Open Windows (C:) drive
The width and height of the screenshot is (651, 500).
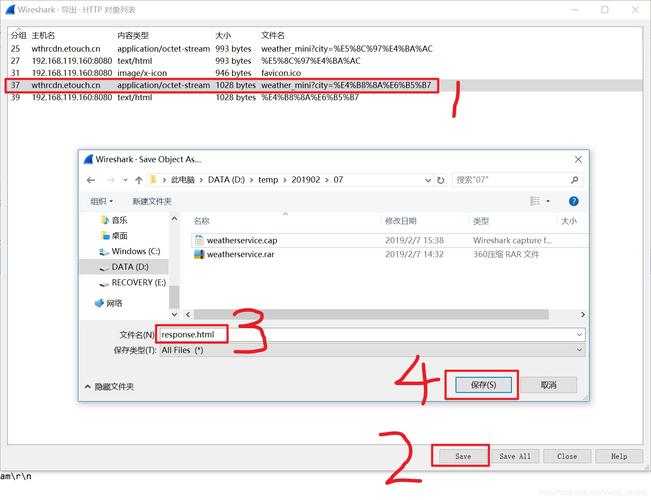[x=130, y=251]
